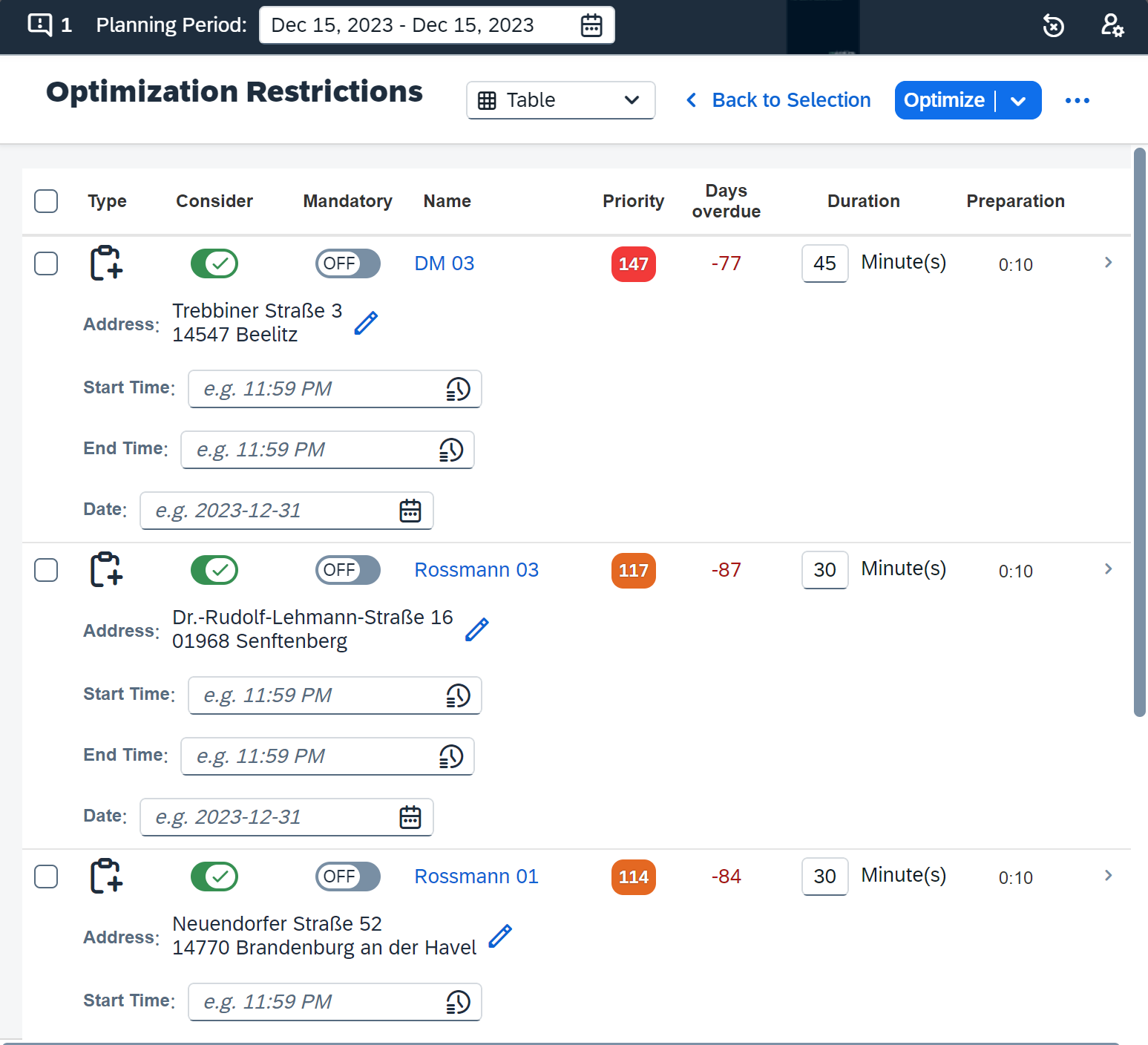Image resolution: width=1148 pixels, height=1045 pixels.
Task: Open the planning period calendar picker
Action: tap(591, 25)
